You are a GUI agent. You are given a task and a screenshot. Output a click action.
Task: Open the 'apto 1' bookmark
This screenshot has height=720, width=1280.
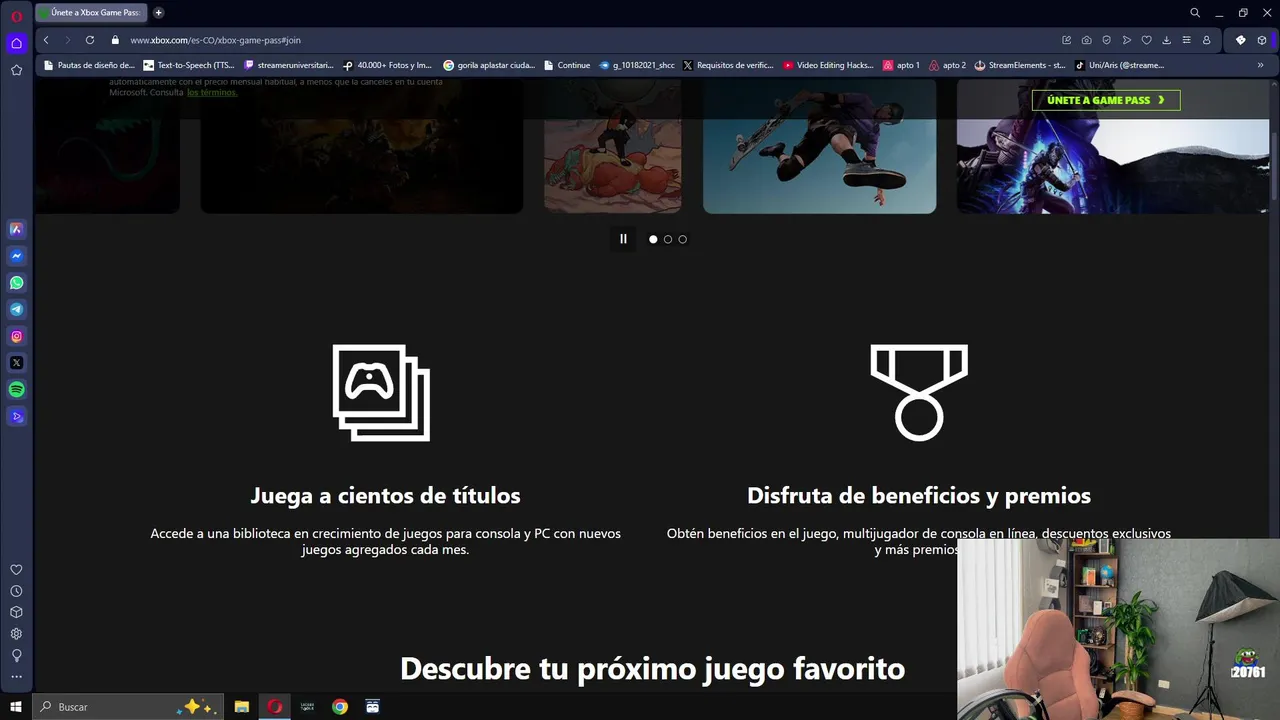click(x=901, y=65)
